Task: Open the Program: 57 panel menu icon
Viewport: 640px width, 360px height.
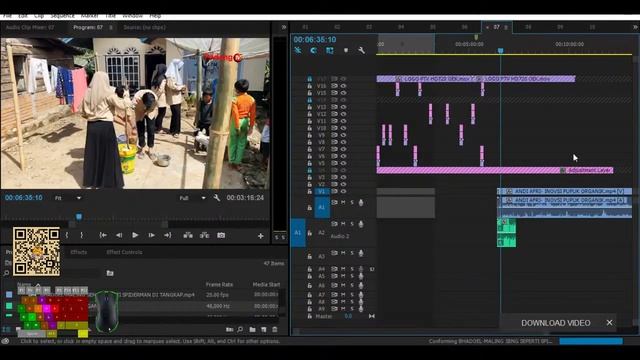Action: click(x=111, y=27)
